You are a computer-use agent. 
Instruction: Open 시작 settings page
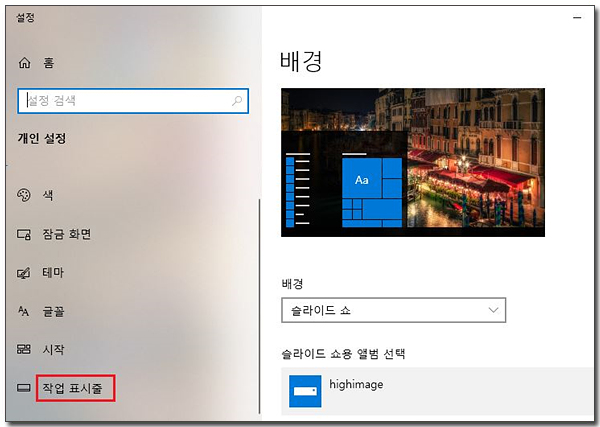(x=53, y=349)
